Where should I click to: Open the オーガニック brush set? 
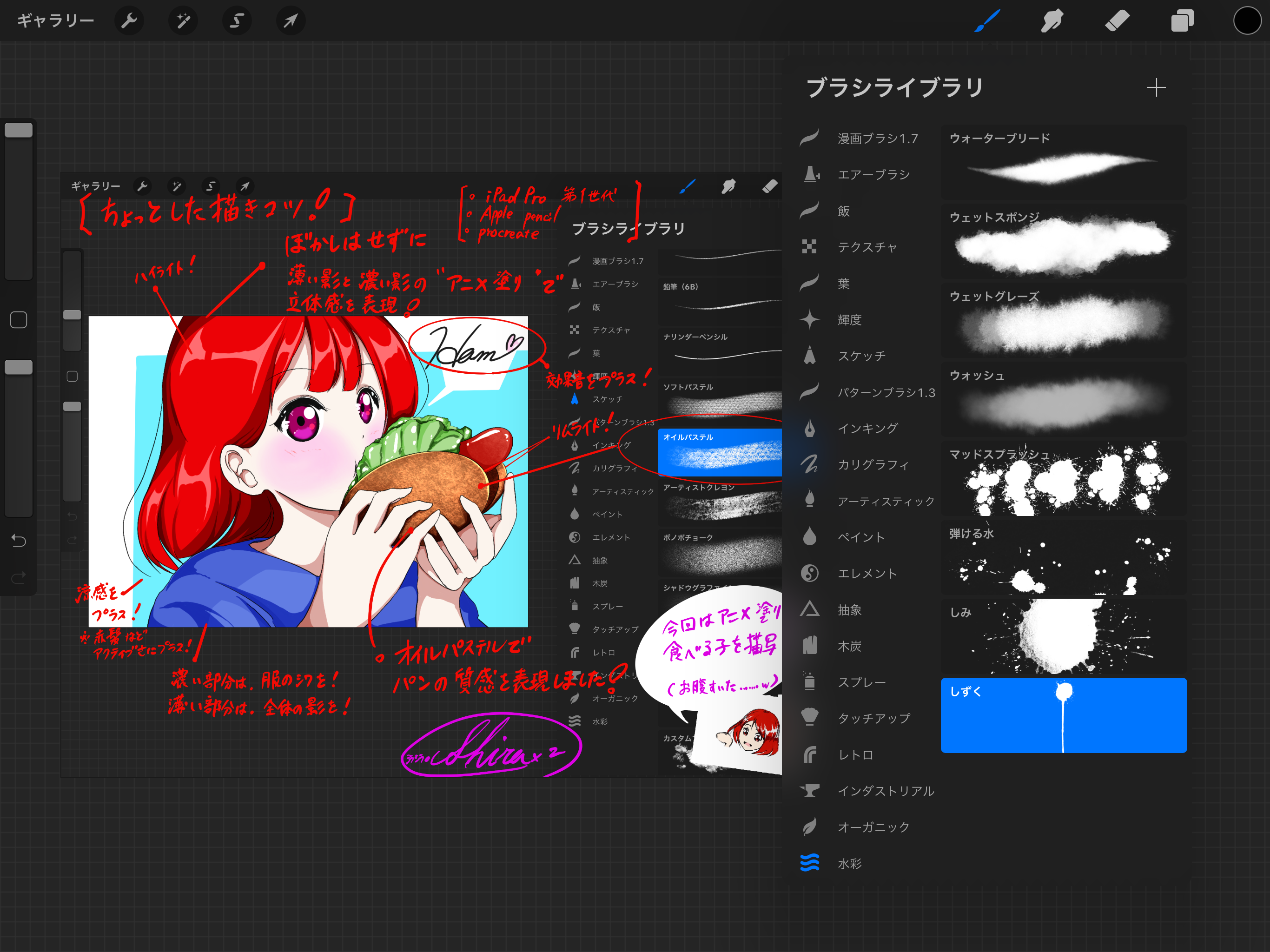pos(867,827)
